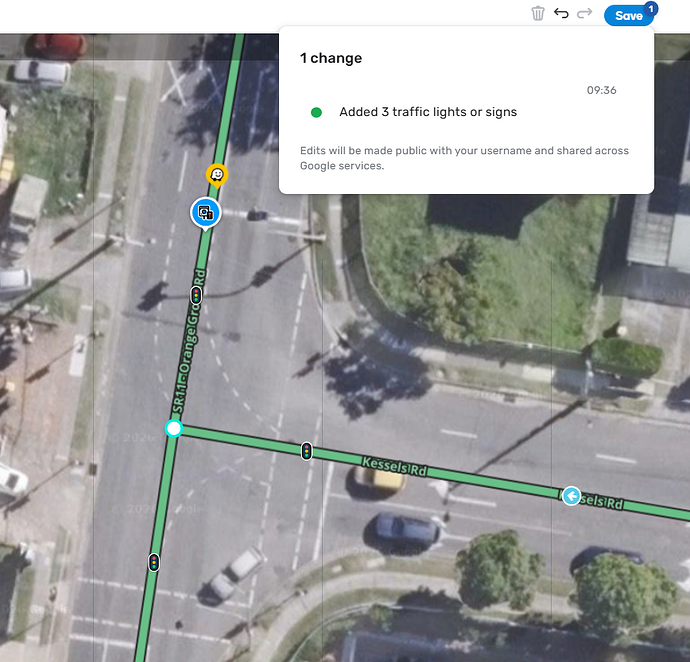Select the white junction node circle

174,428
